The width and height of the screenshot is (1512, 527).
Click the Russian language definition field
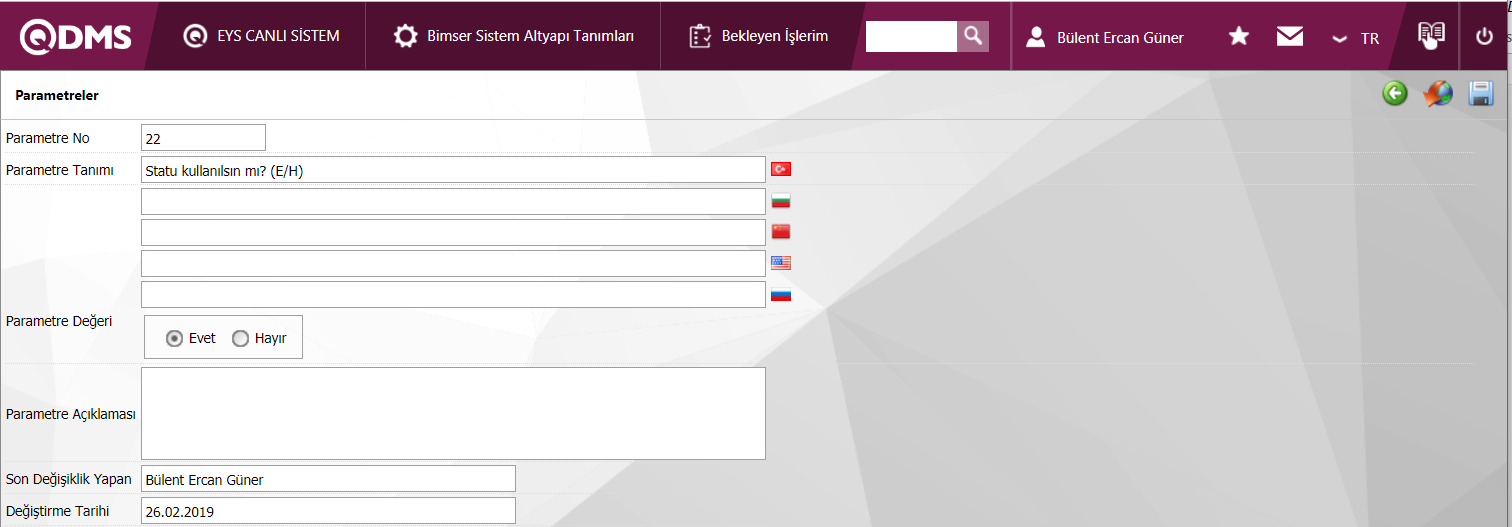point(453,294)
